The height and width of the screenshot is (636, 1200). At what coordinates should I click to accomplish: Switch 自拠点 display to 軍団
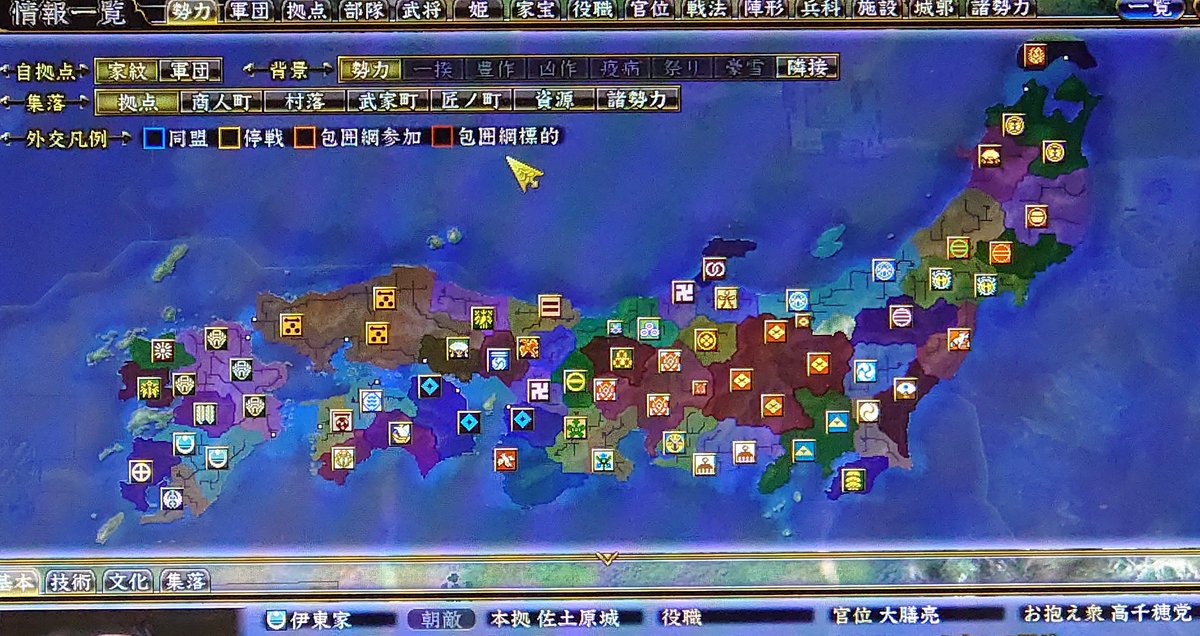[x=190, y=71]
